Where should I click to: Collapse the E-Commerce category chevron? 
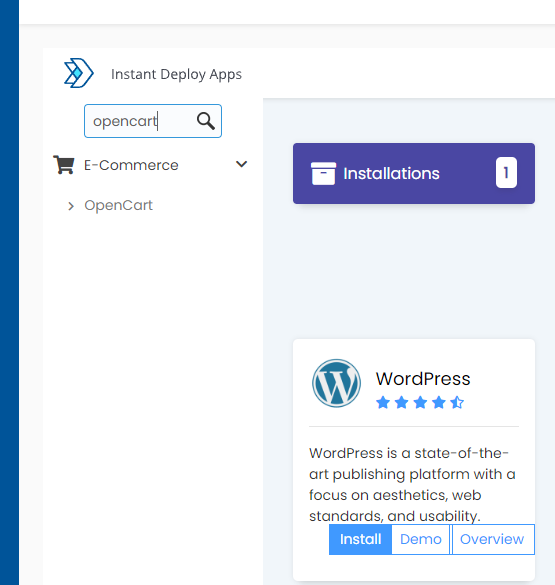click(x=241, y=164)
